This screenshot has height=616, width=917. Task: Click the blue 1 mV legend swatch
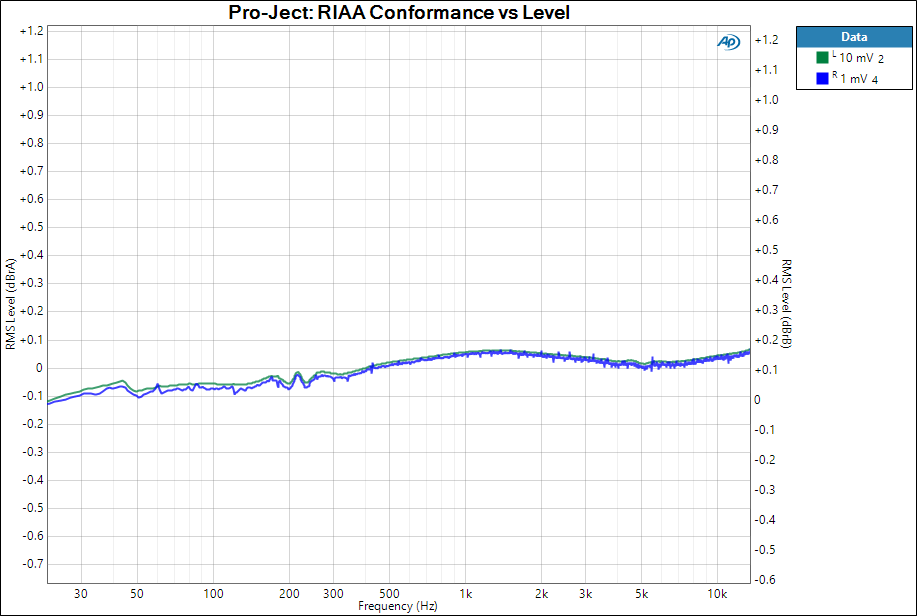tap(822, 78)
